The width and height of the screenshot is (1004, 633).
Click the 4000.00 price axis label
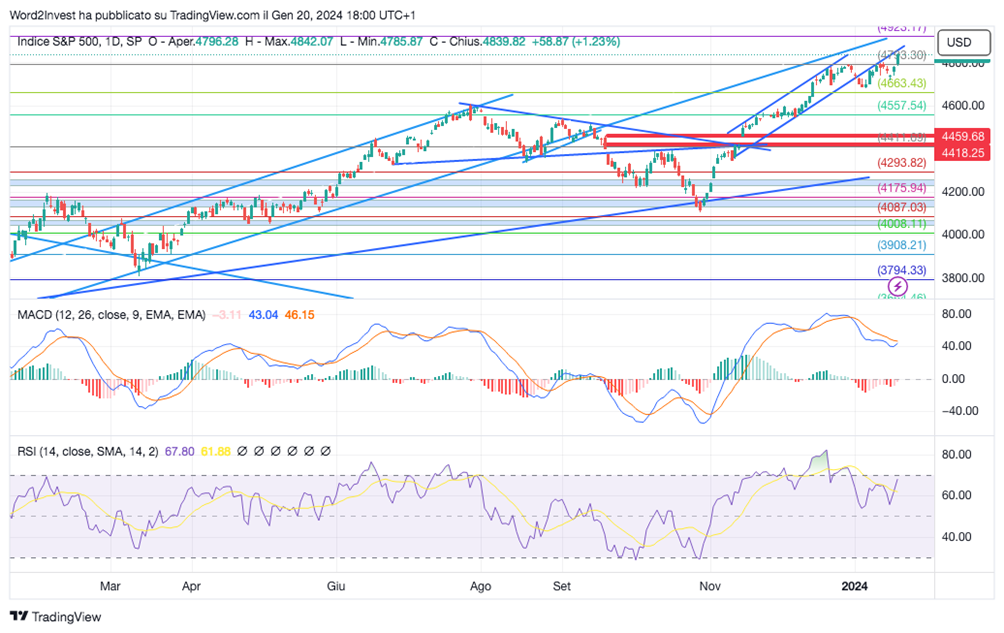point(963,234)
